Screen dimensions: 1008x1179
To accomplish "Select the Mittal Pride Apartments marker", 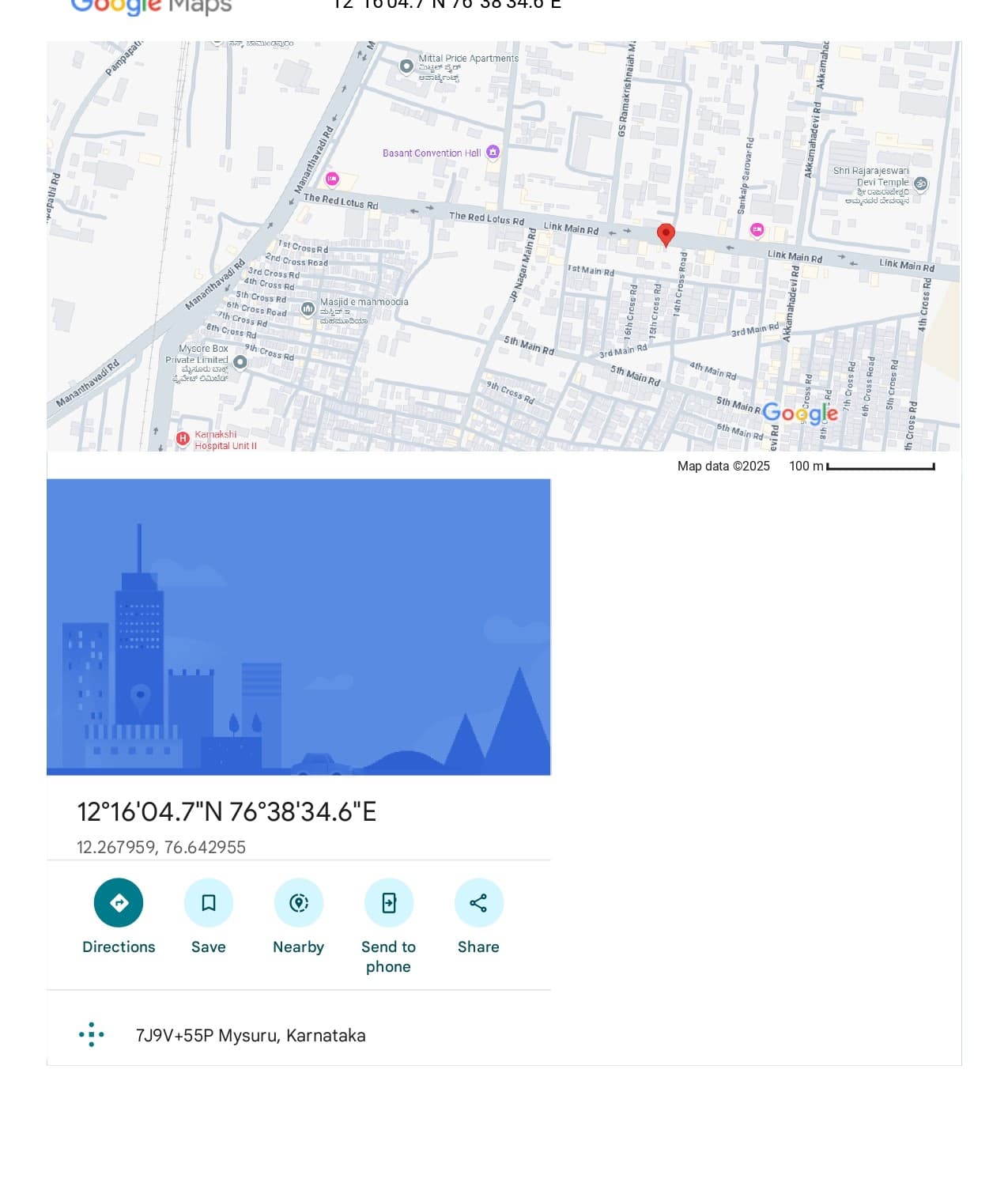I will 406,66.
